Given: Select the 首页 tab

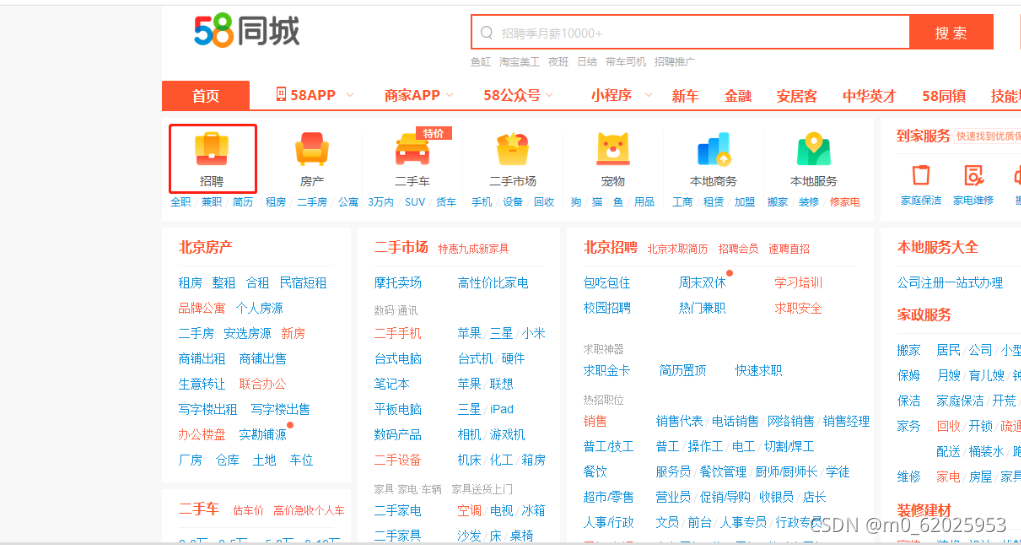Looking at the screenshot, I should (x=206, y=96).
